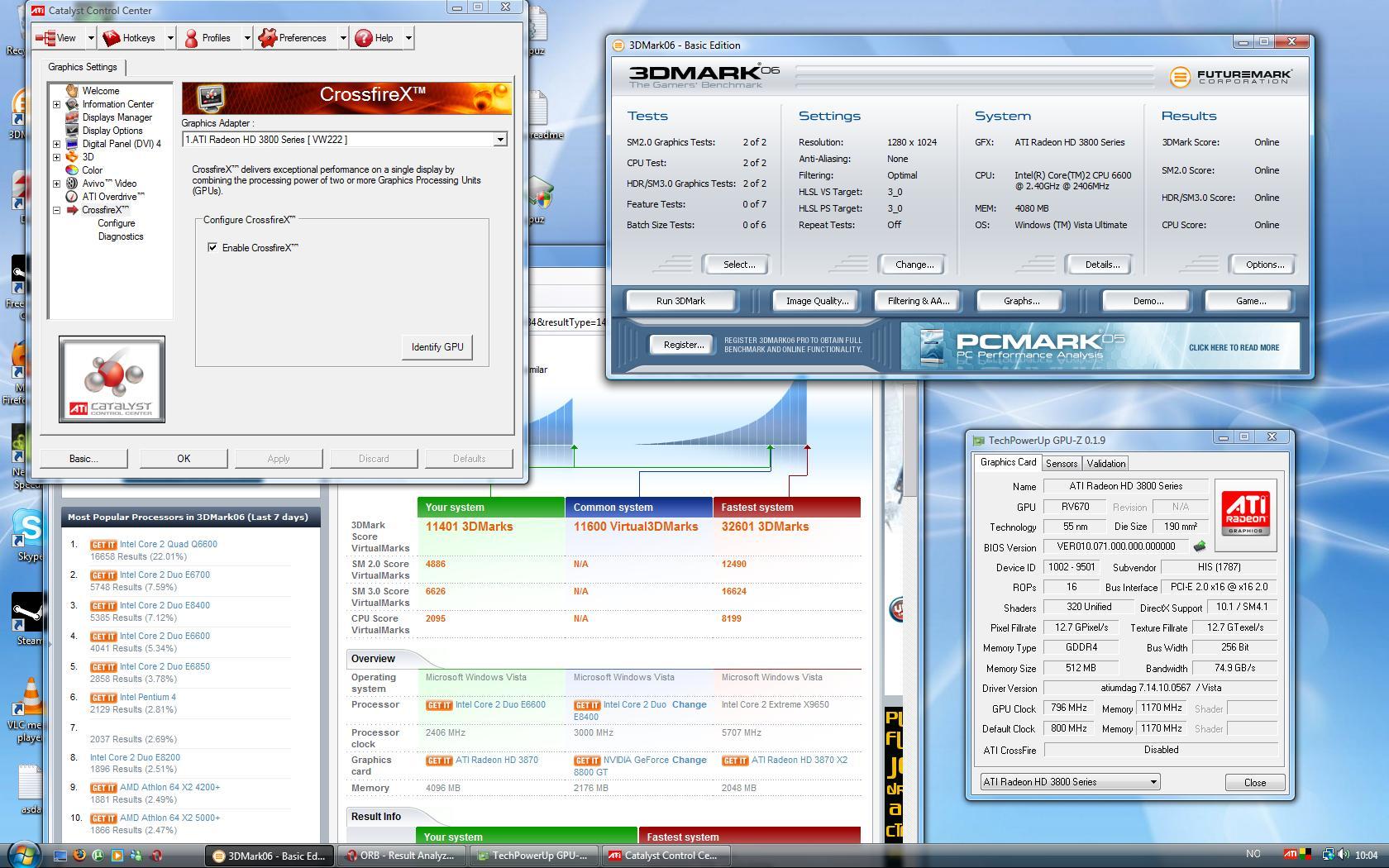Click the media player quick launch icon
The height and width of the screenshot is (868, 1389).
coord(117,856)
